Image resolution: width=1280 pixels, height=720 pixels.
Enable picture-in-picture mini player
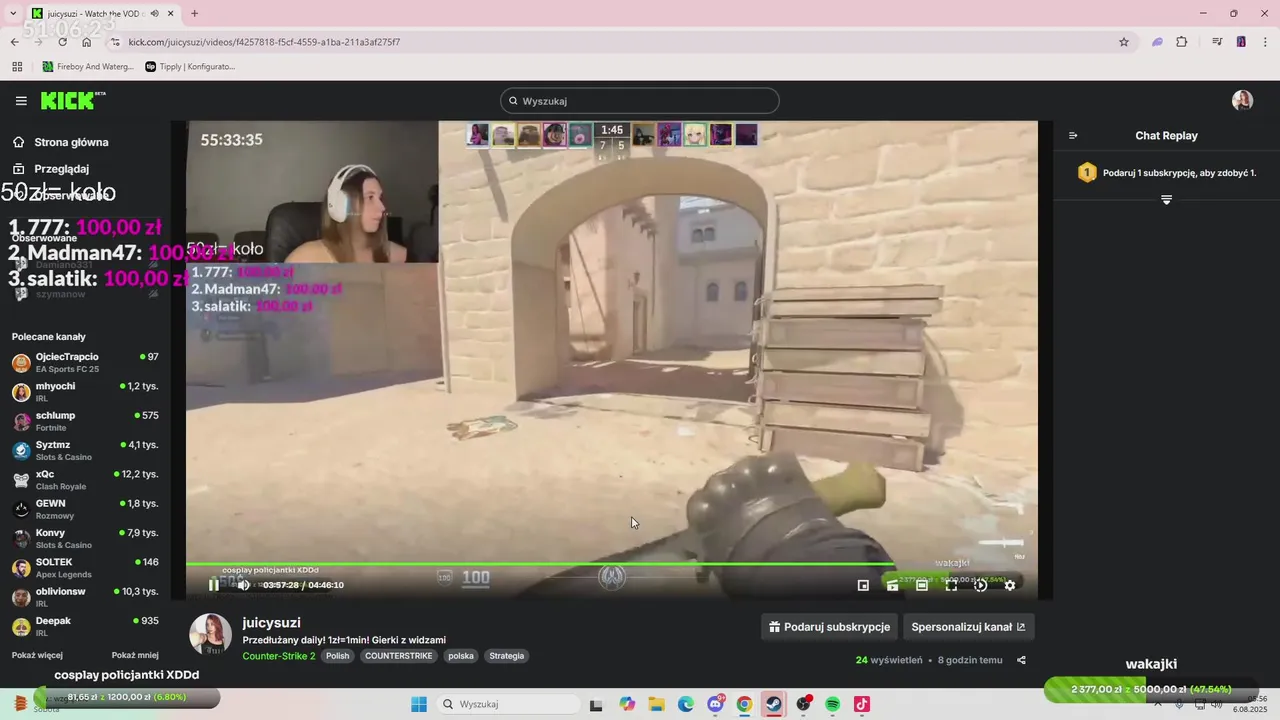coord(863,585)
